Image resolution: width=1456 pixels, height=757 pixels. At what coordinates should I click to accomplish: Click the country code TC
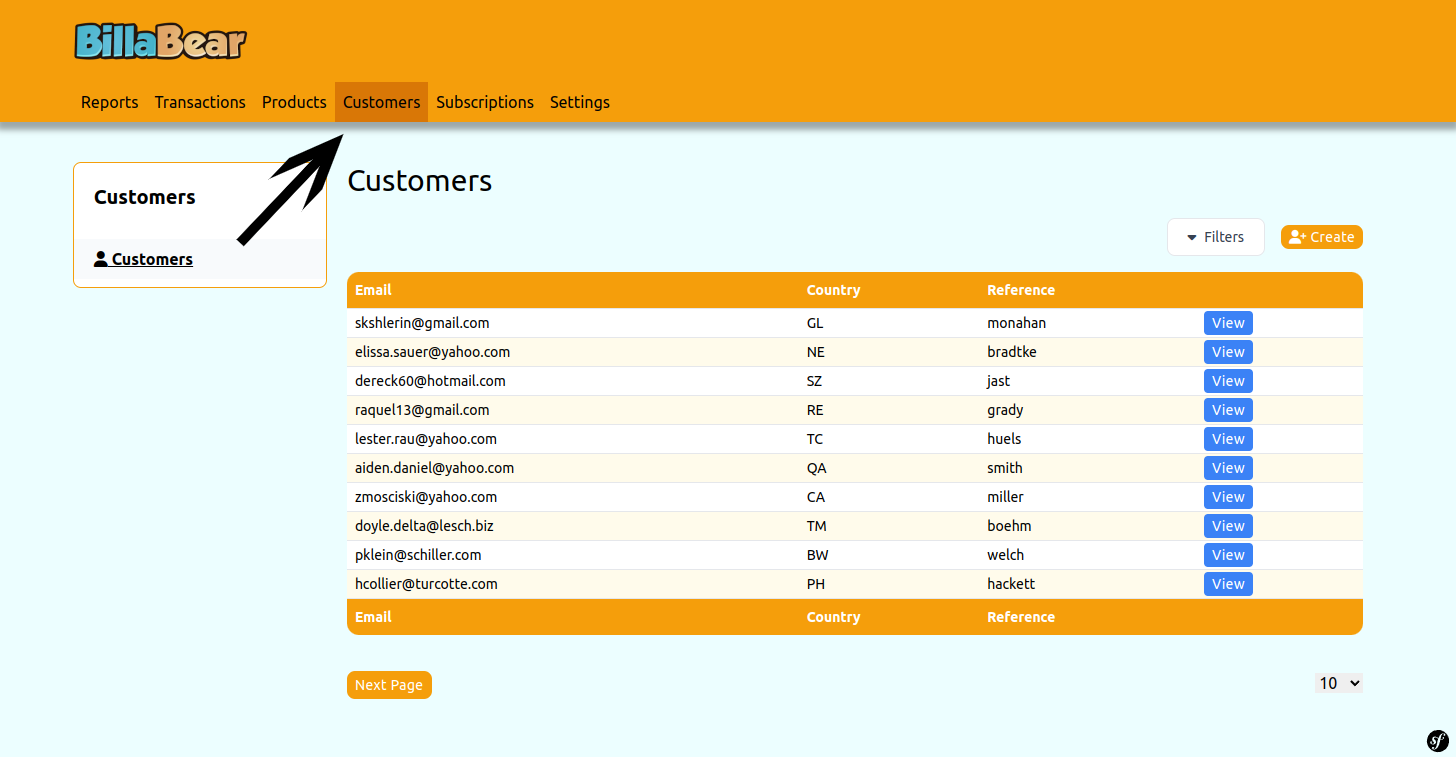(x=815, y=439)
